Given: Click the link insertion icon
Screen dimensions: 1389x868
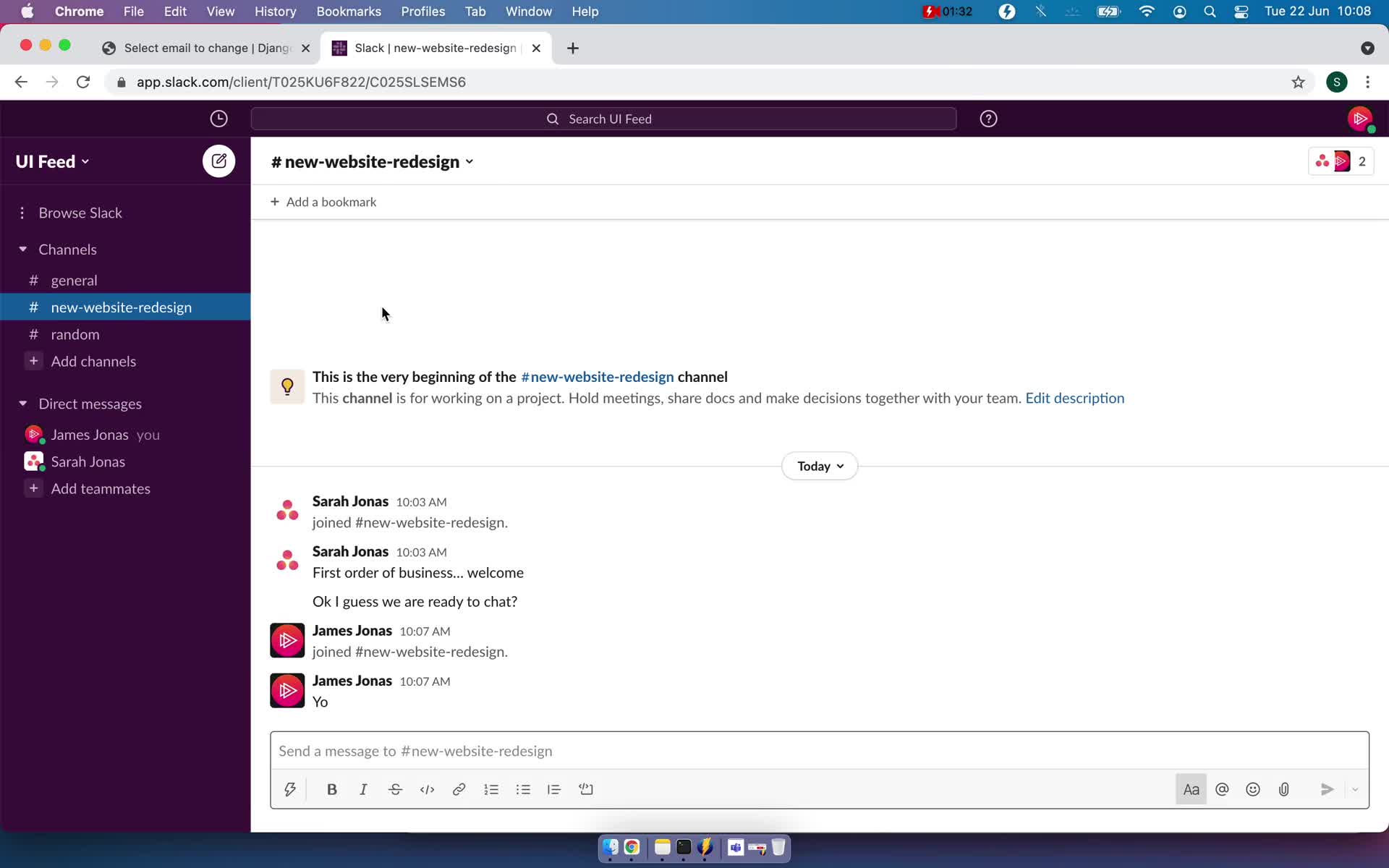Looking at the screenshot, I should (x=459, y=789).
